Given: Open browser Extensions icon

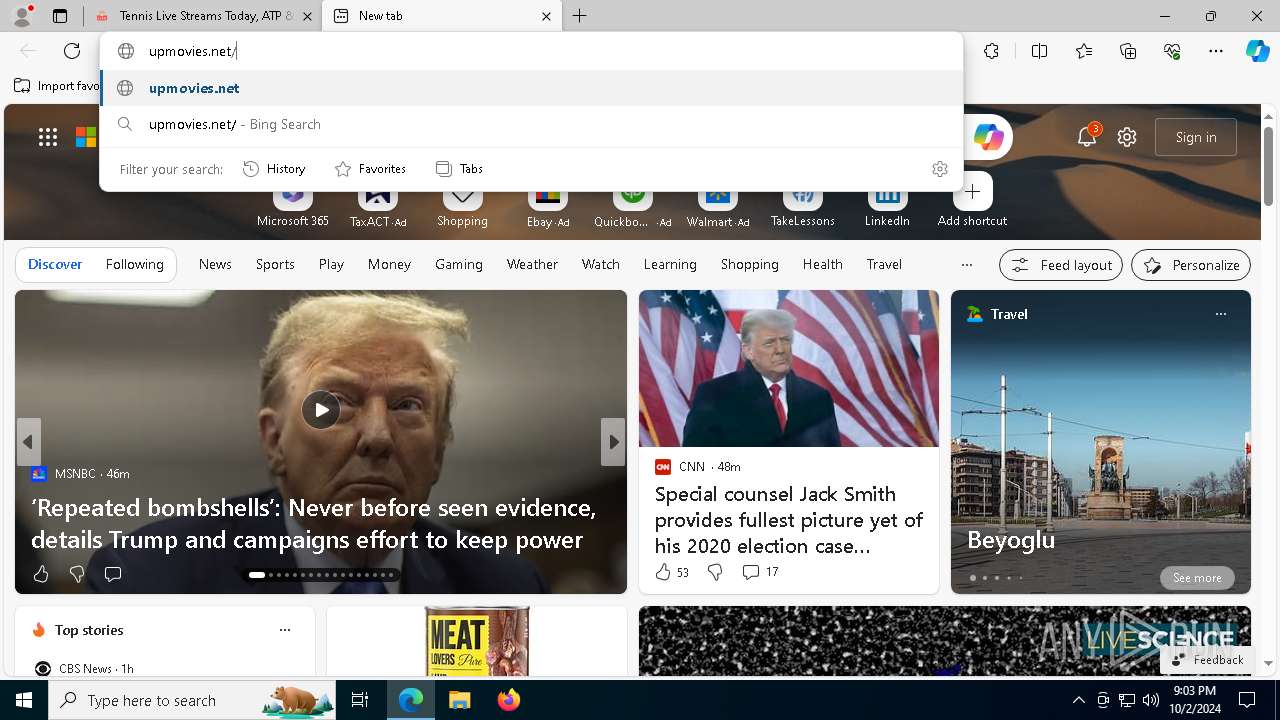Looking at the screenshot, I should pos(991,51).
